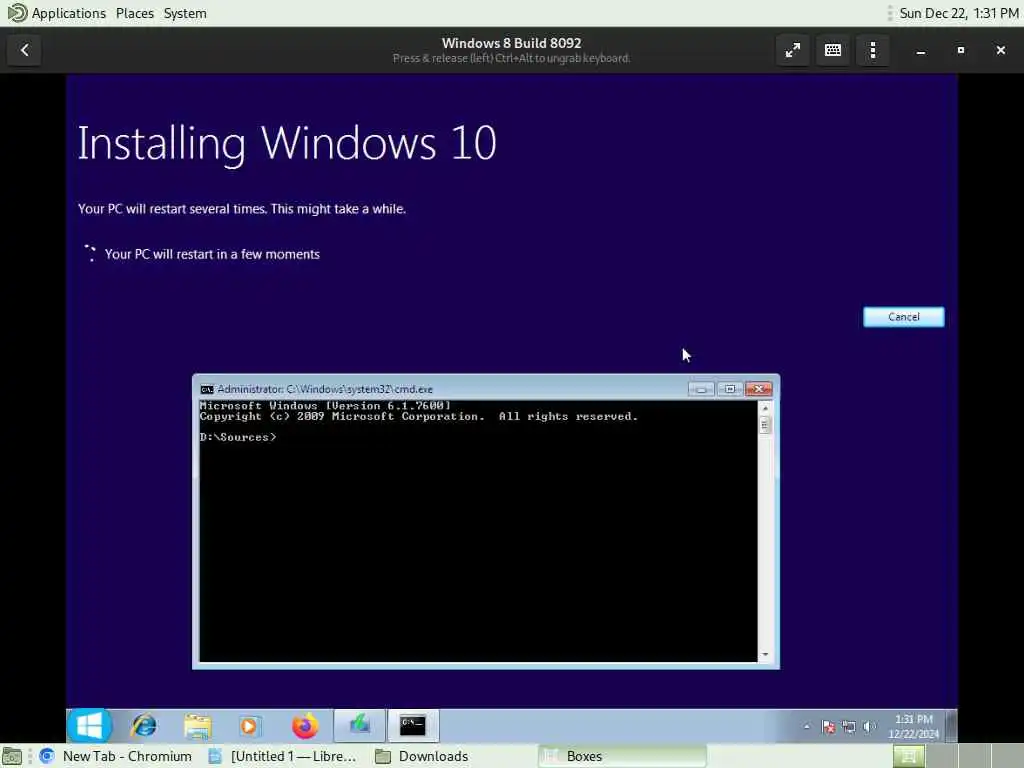Minimize the Boxes window
This screenshot has width=1024, height=768.
pyautogui.click(x=921, y=50)
